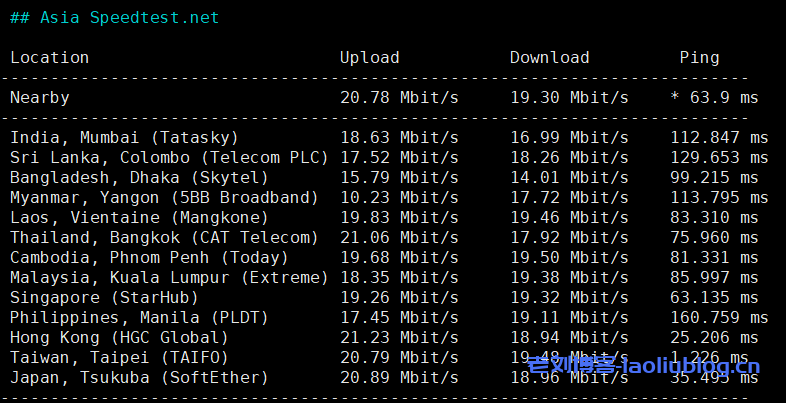This screenshot has width=786, height=403.
Task: Select the Hong Kong (HGC Global) row
Action: tap(119, 337)
